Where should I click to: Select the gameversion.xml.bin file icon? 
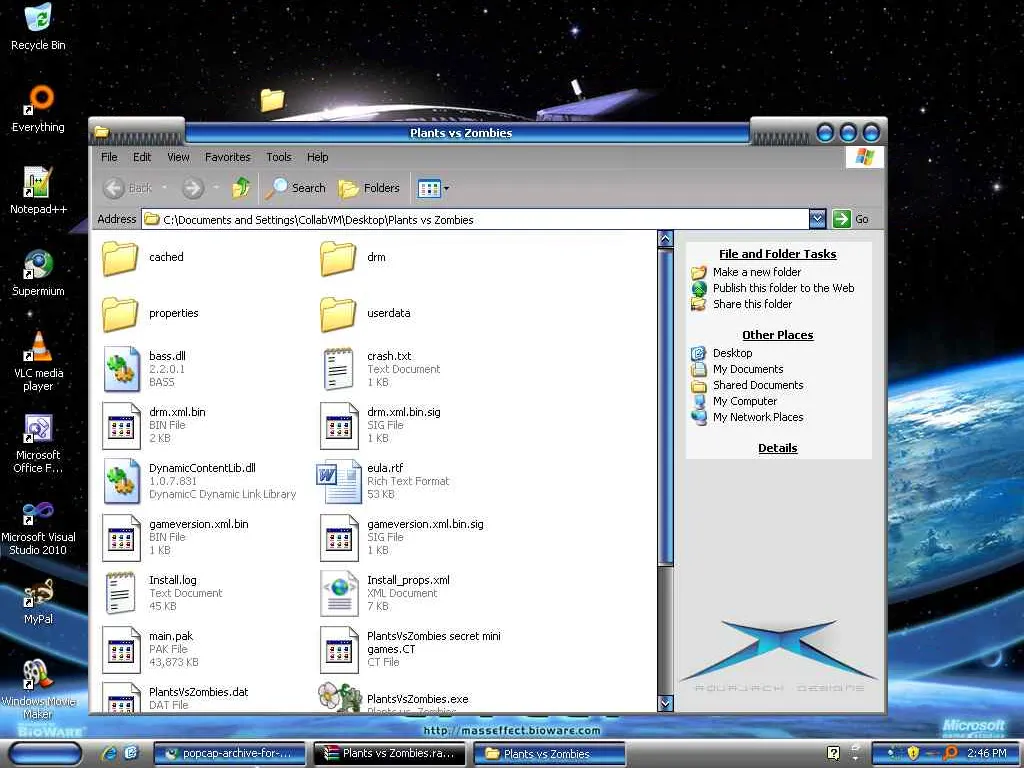121,538
